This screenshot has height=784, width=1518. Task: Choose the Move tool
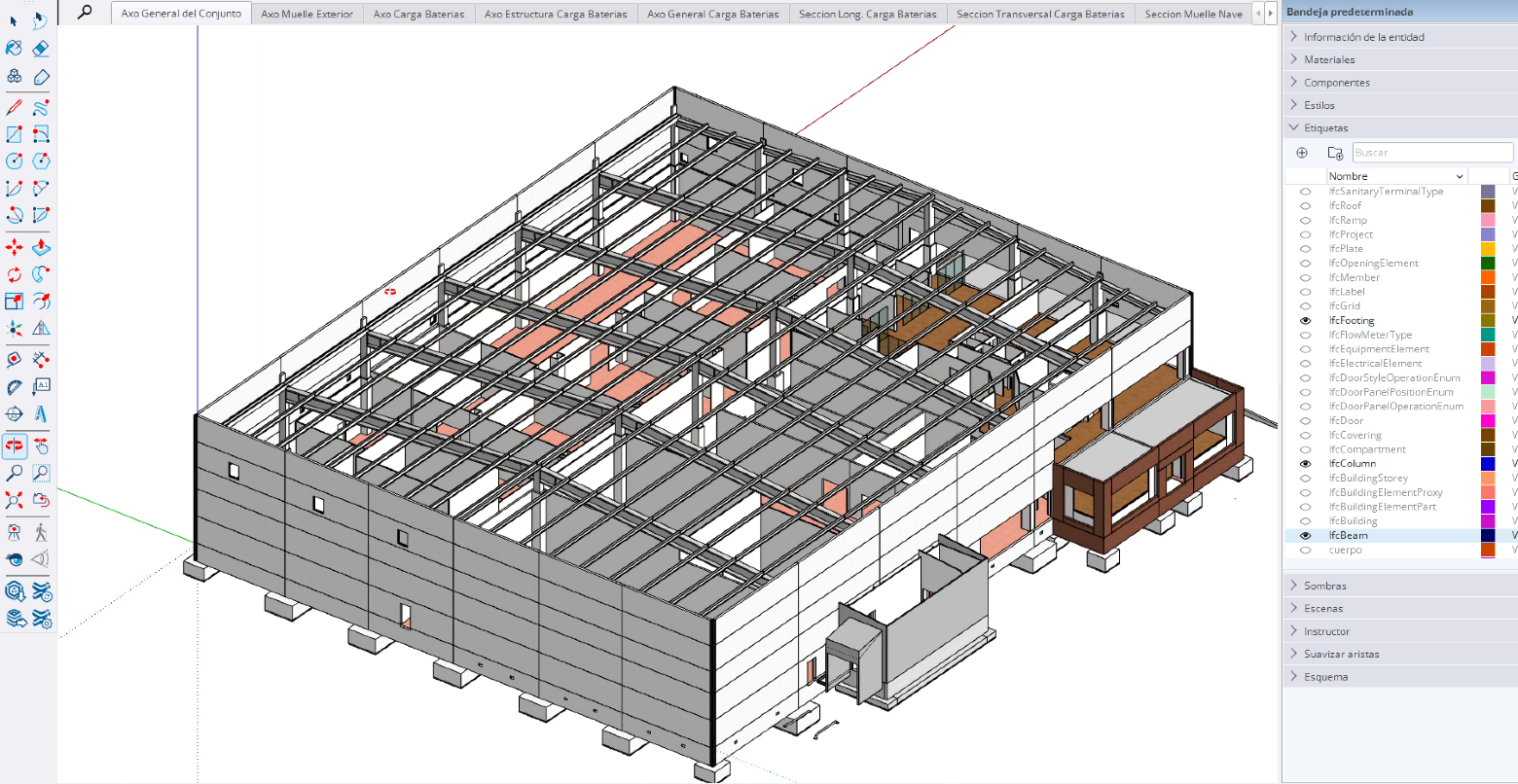(x=15, y=248)
